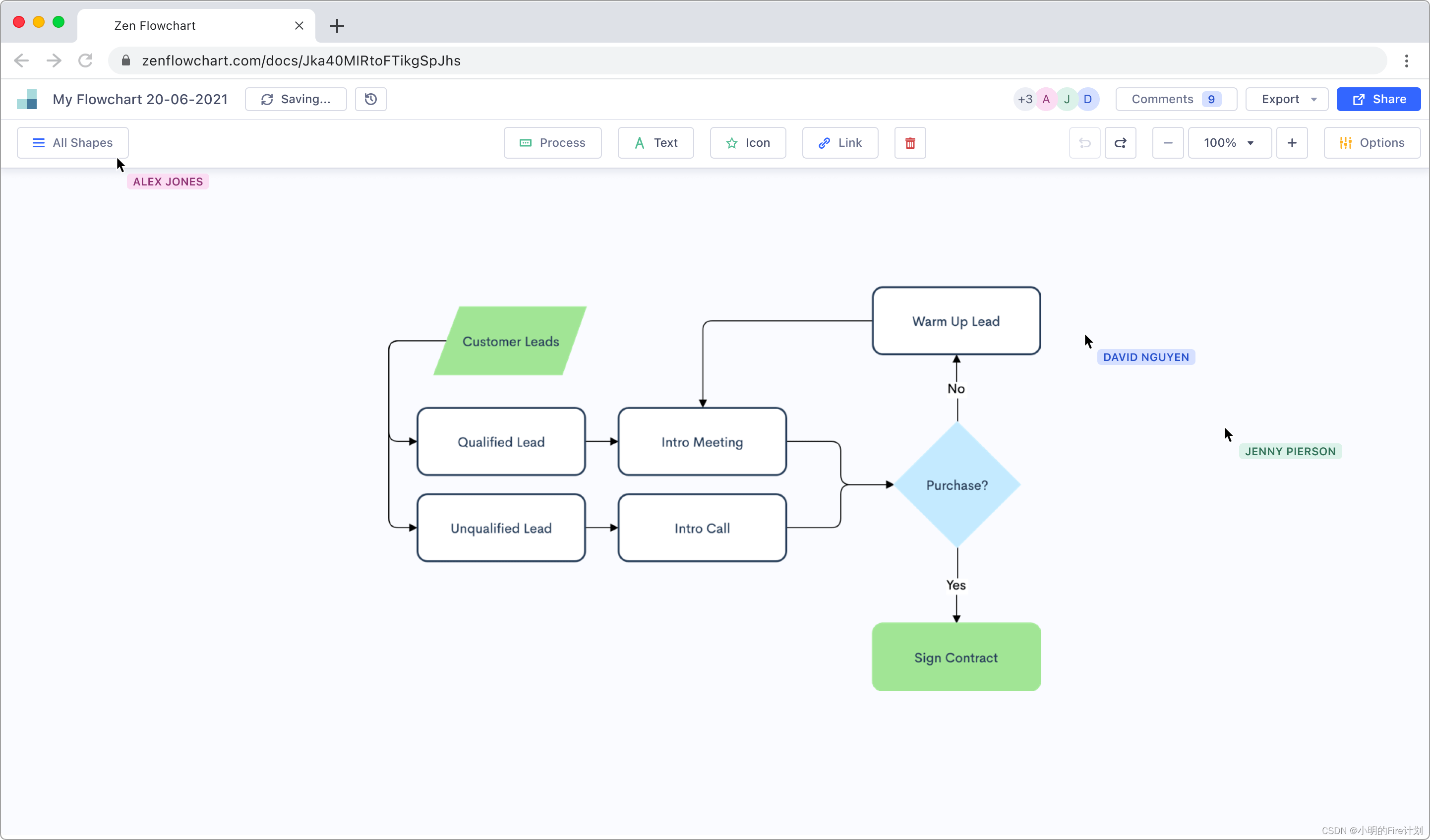Click the undo arrow icon
The image size is (1430, 840).
[x=1084, y=143]
